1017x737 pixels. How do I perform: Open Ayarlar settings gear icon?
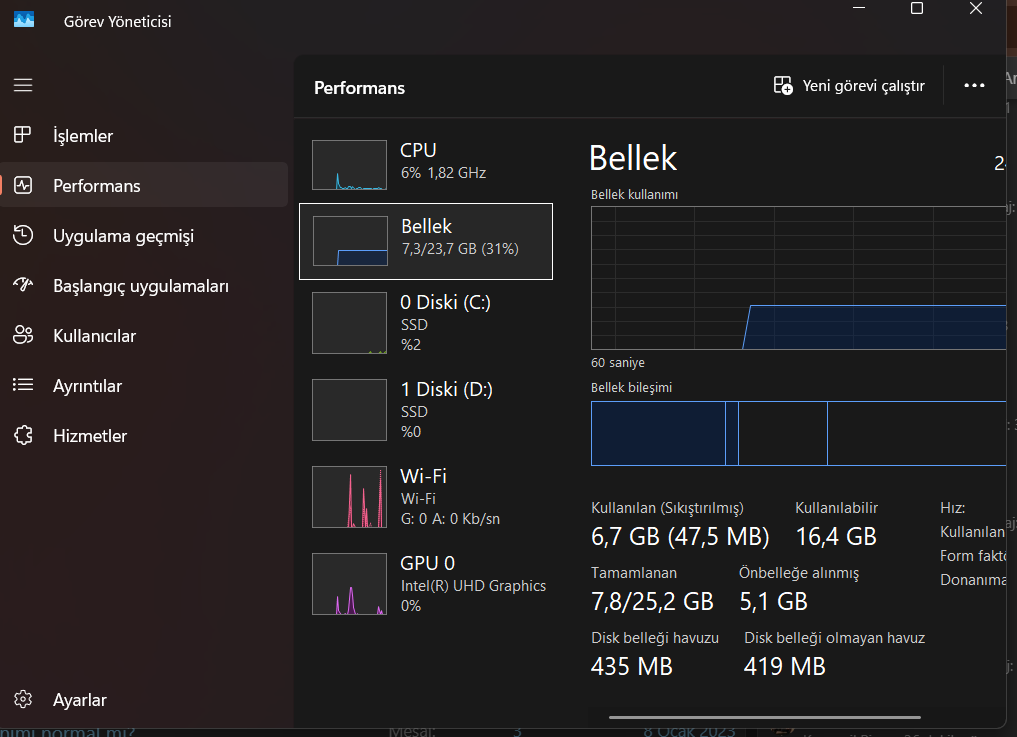[x=23, y=700]
